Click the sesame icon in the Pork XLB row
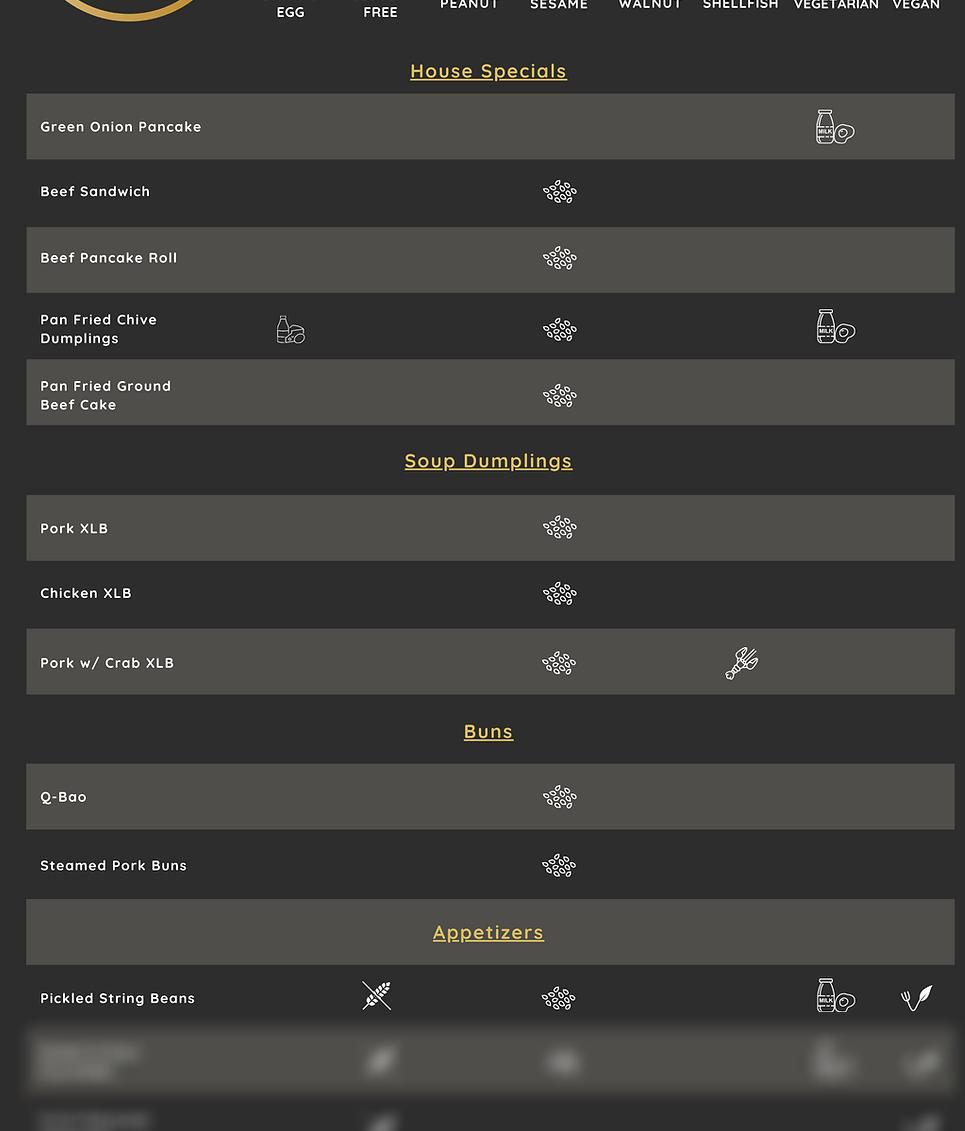965x1131 pixels. (x=560, y=528)
